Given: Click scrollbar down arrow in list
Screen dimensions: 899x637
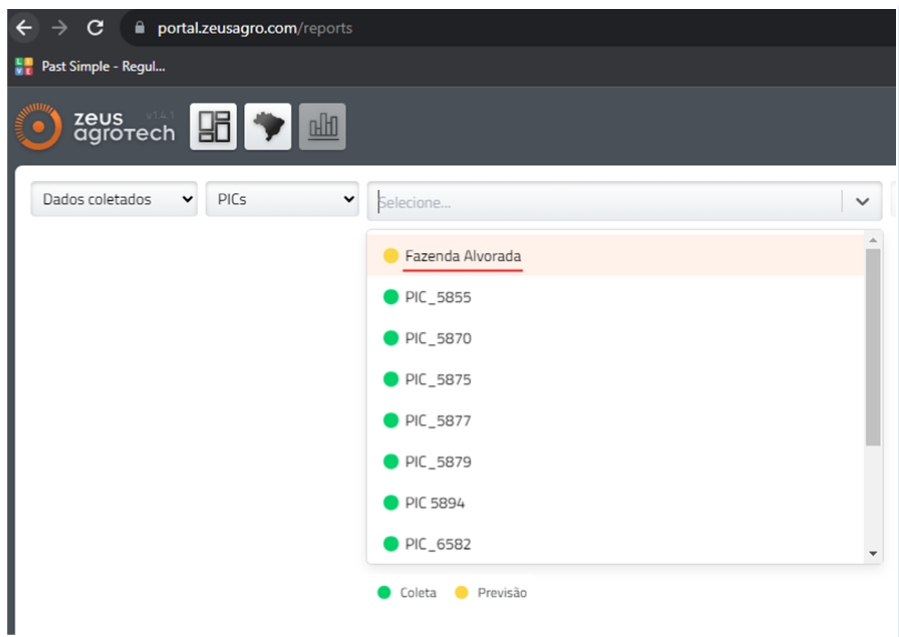Looking at the screenshot, I should [873, 553].
